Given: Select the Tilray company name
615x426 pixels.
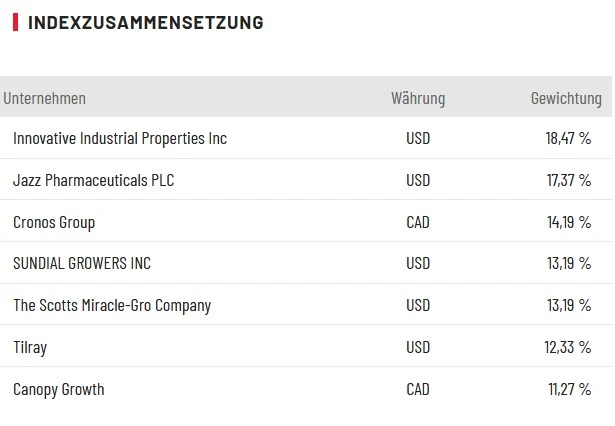Looking at the screenshot, I should [30, 347].
